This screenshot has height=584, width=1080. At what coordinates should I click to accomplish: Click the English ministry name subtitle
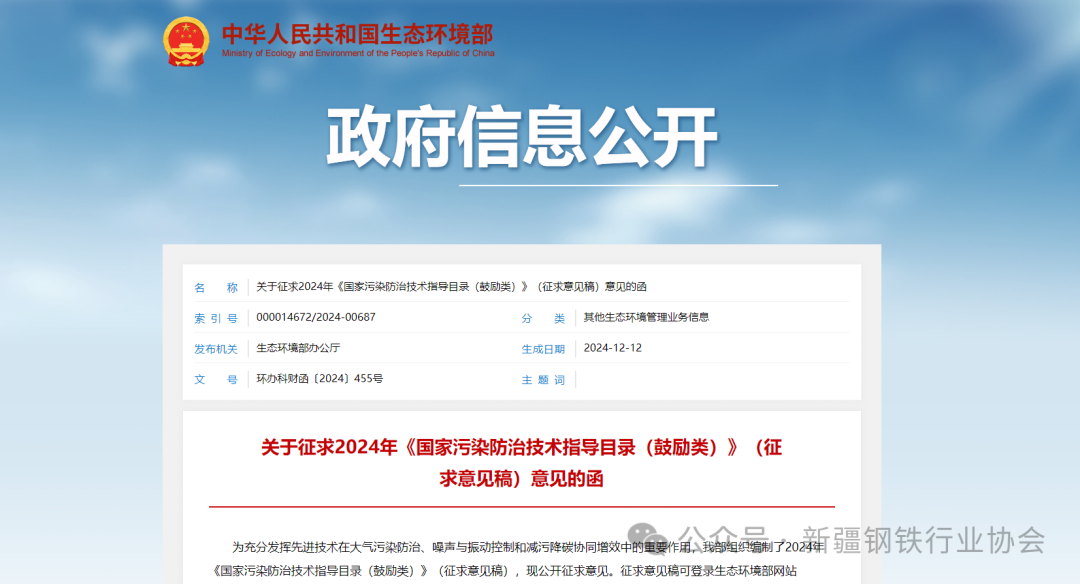[357, 53]
